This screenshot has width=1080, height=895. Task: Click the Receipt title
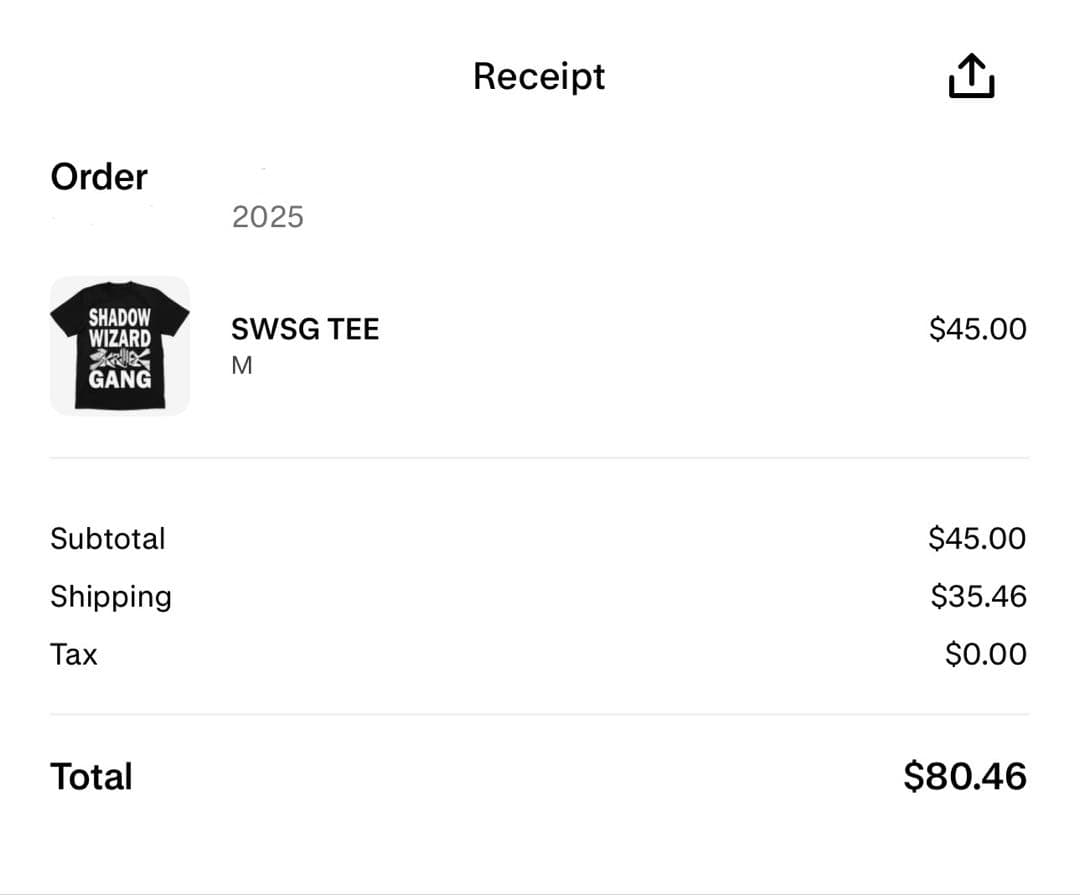tap(539, 76)
